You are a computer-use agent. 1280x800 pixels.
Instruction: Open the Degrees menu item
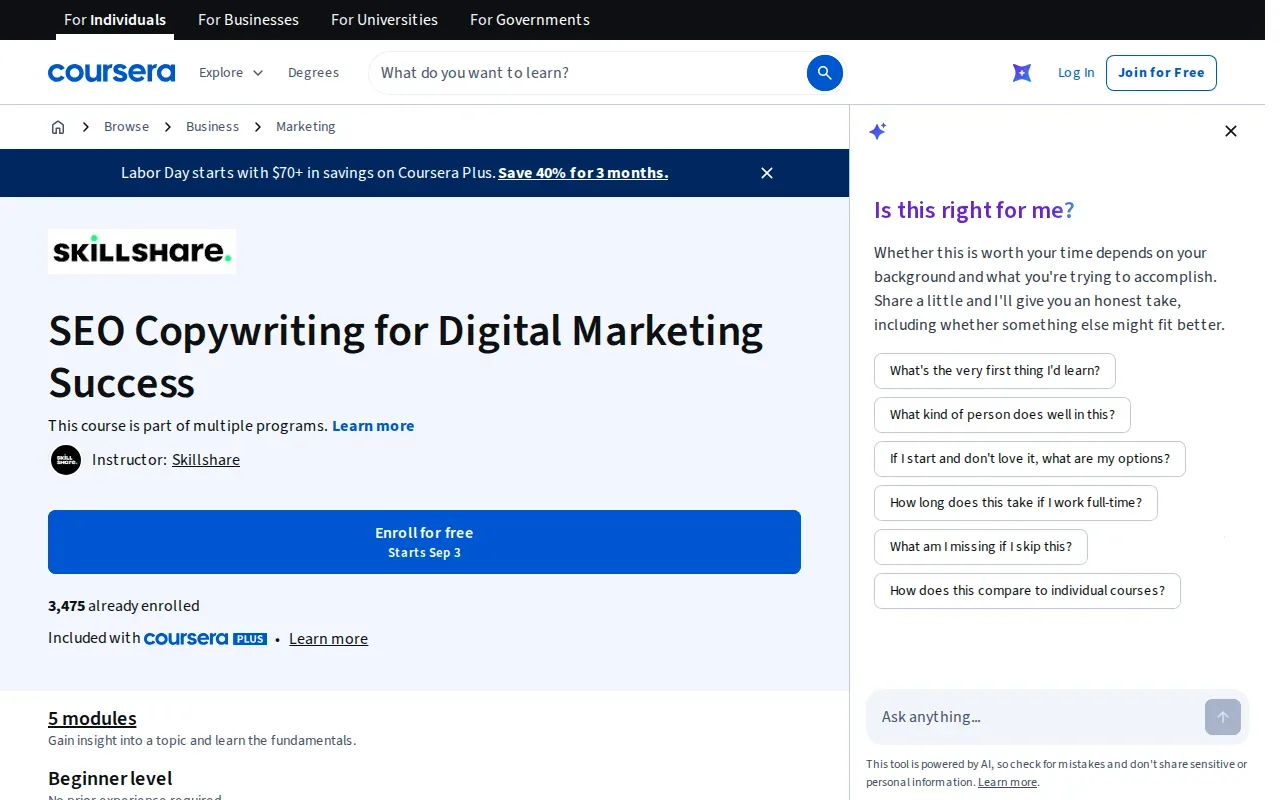(313, 73)
